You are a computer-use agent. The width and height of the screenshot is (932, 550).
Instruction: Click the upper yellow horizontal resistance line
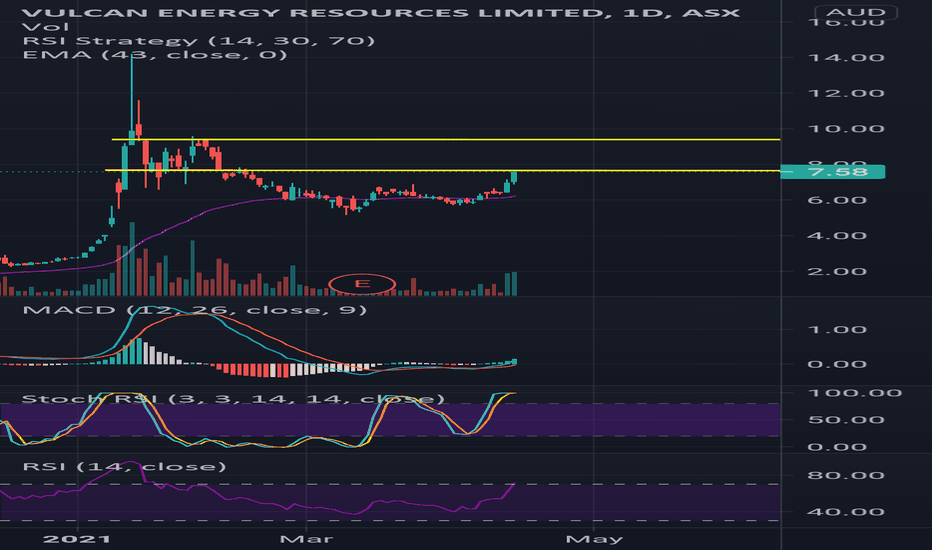(446, 140)
